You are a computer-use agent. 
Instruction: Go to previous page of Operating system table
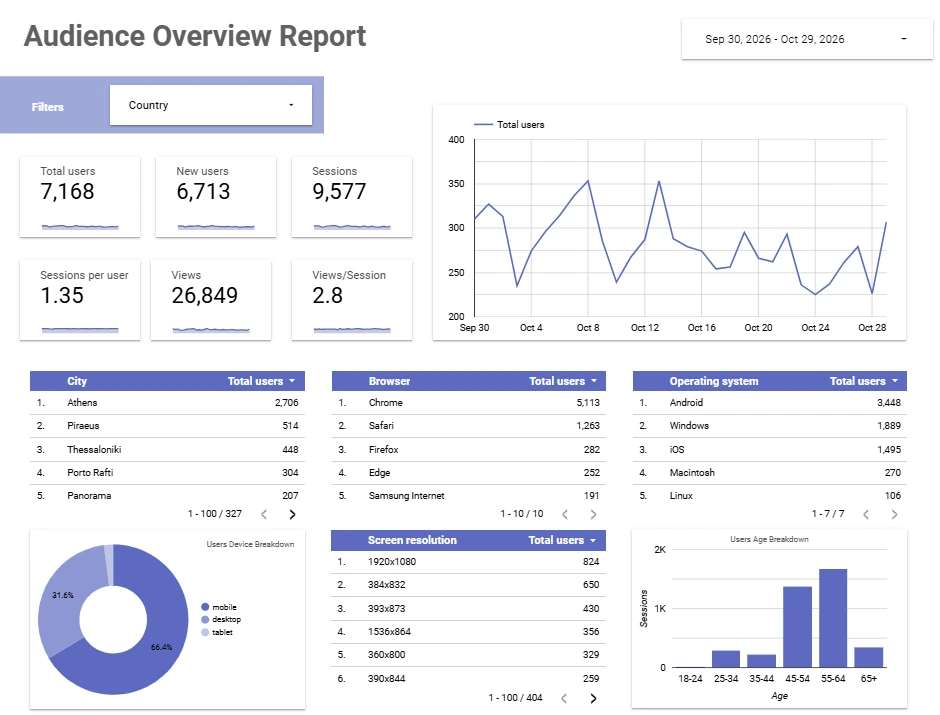point(866,514)
